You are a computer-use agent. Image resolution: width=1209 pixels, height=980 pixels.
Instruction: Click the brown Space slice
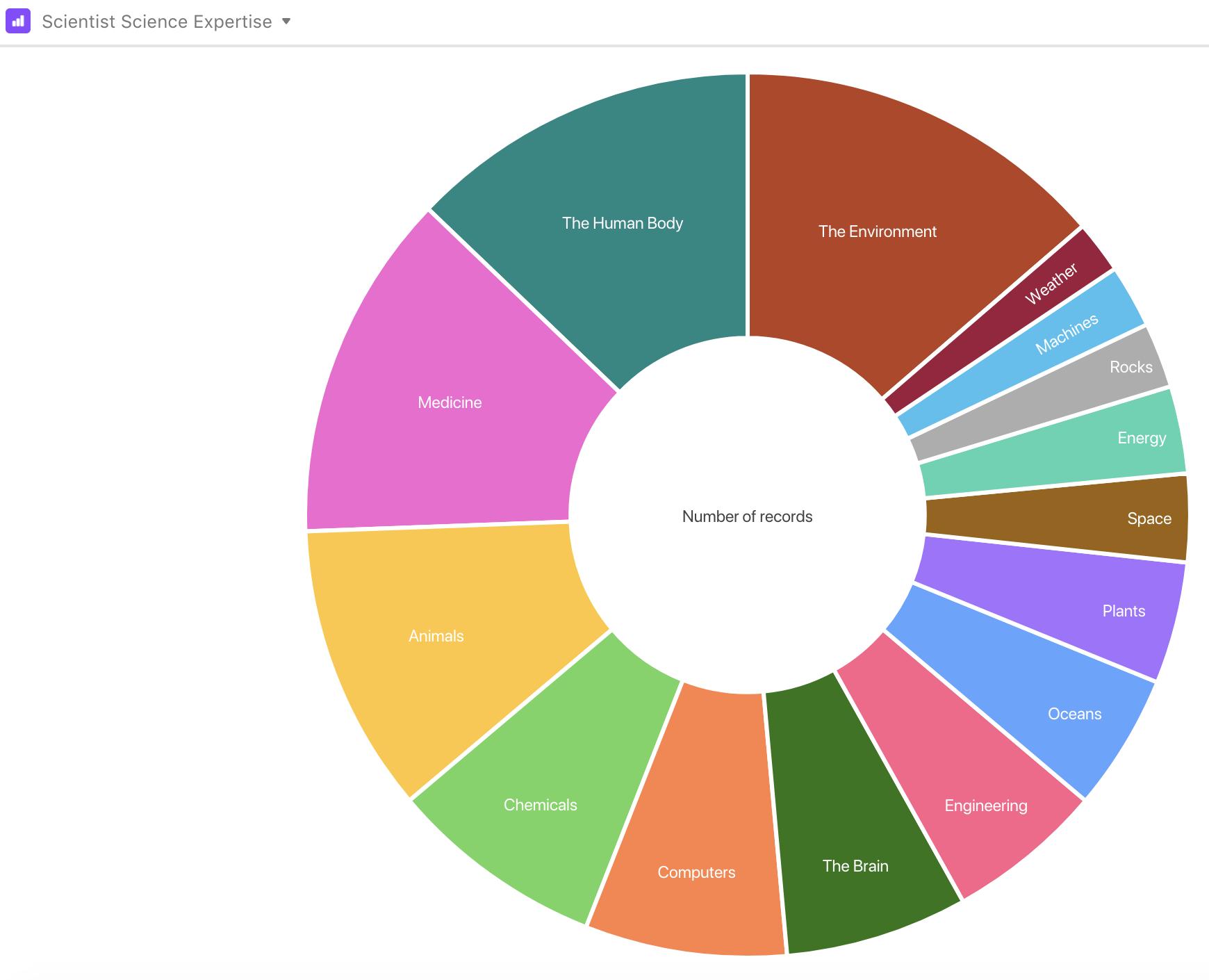click(1148, 518)
